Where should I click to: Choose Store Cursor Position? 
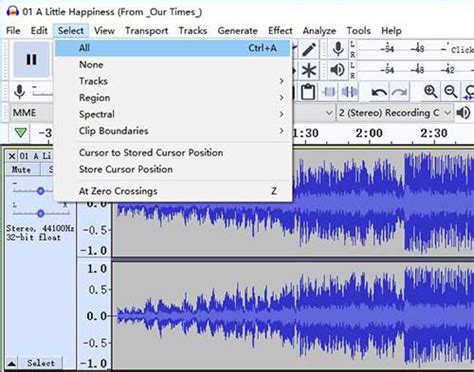(x=173, y=169)
